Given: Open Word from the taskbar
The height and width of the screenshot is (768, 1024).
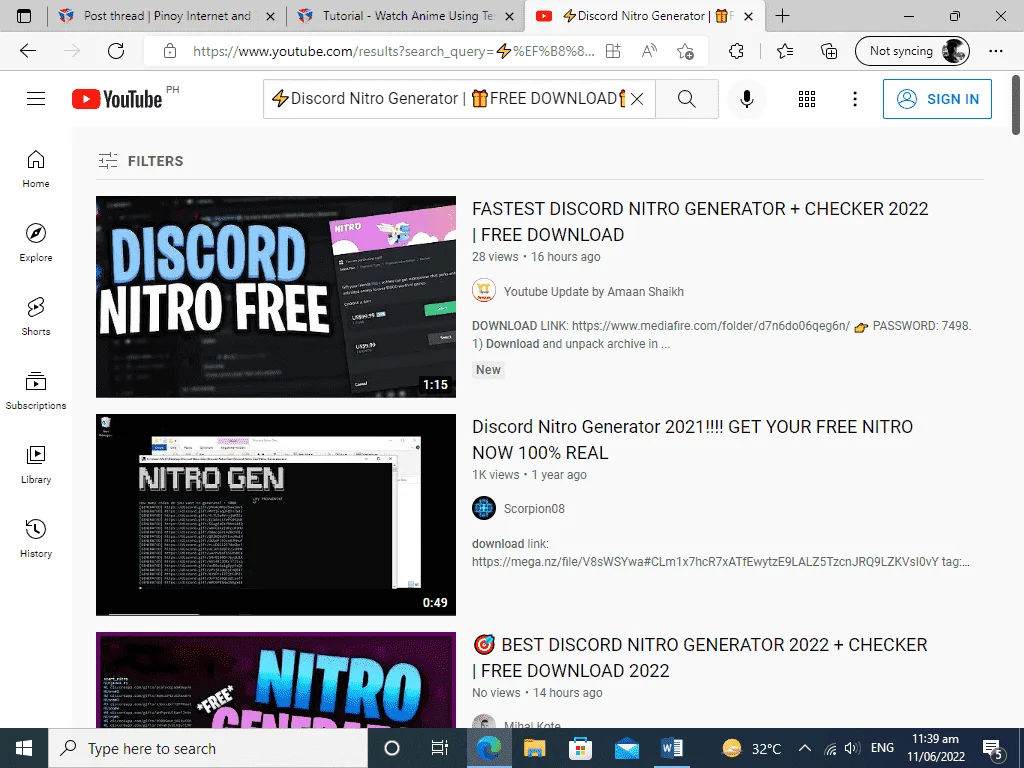Looking at the screenshot, I should pyautogui.click(x=672, y=748).
